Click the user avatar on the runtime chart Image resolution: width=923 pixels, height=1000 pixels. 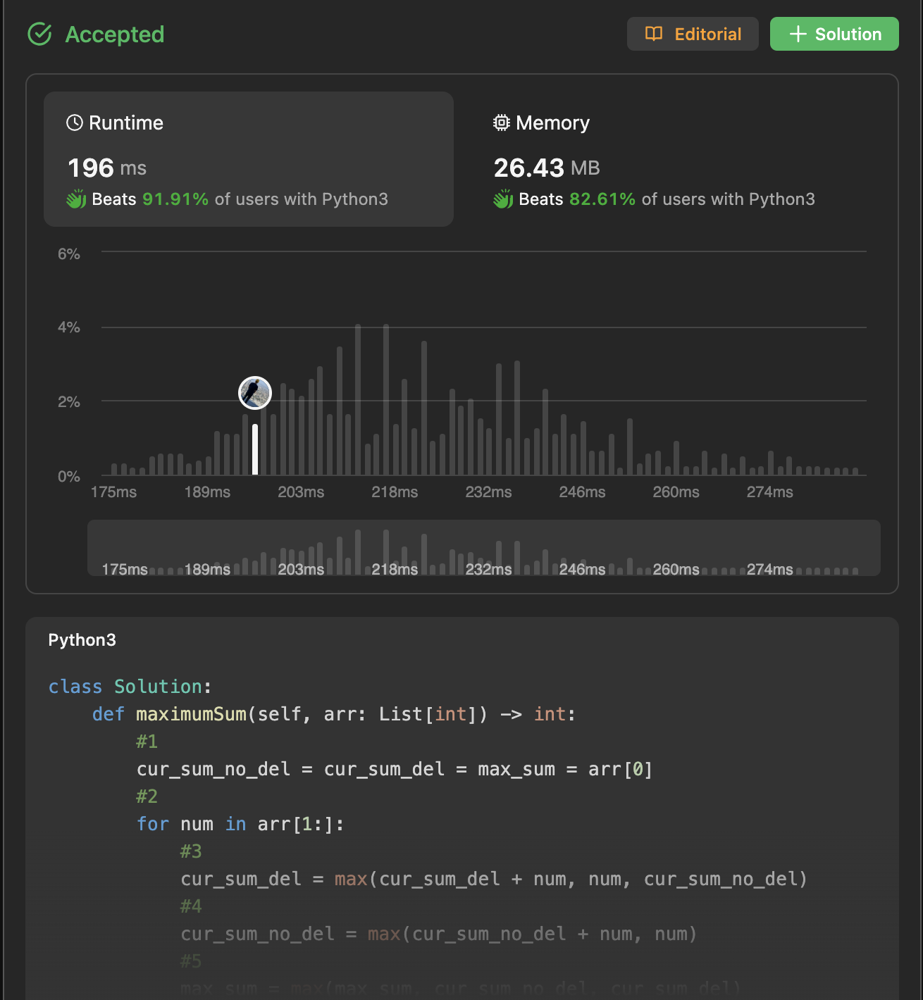click(x=255, y=392)
